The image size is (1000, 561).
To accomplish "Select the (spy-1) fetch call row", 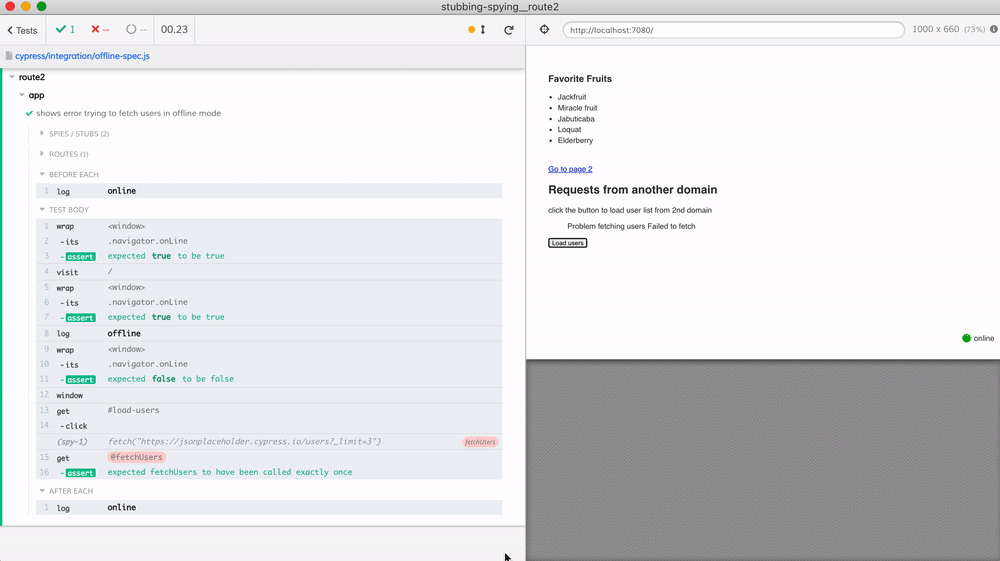I will point(269,442).
